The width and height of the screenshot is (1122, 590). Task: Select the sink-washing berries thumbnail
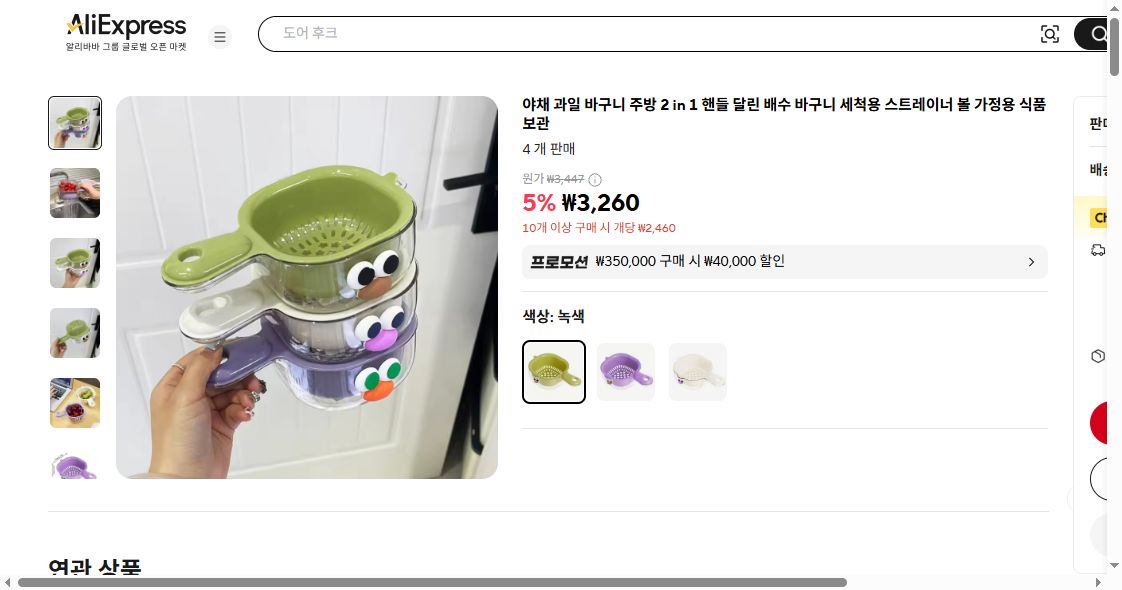point(74,193)
